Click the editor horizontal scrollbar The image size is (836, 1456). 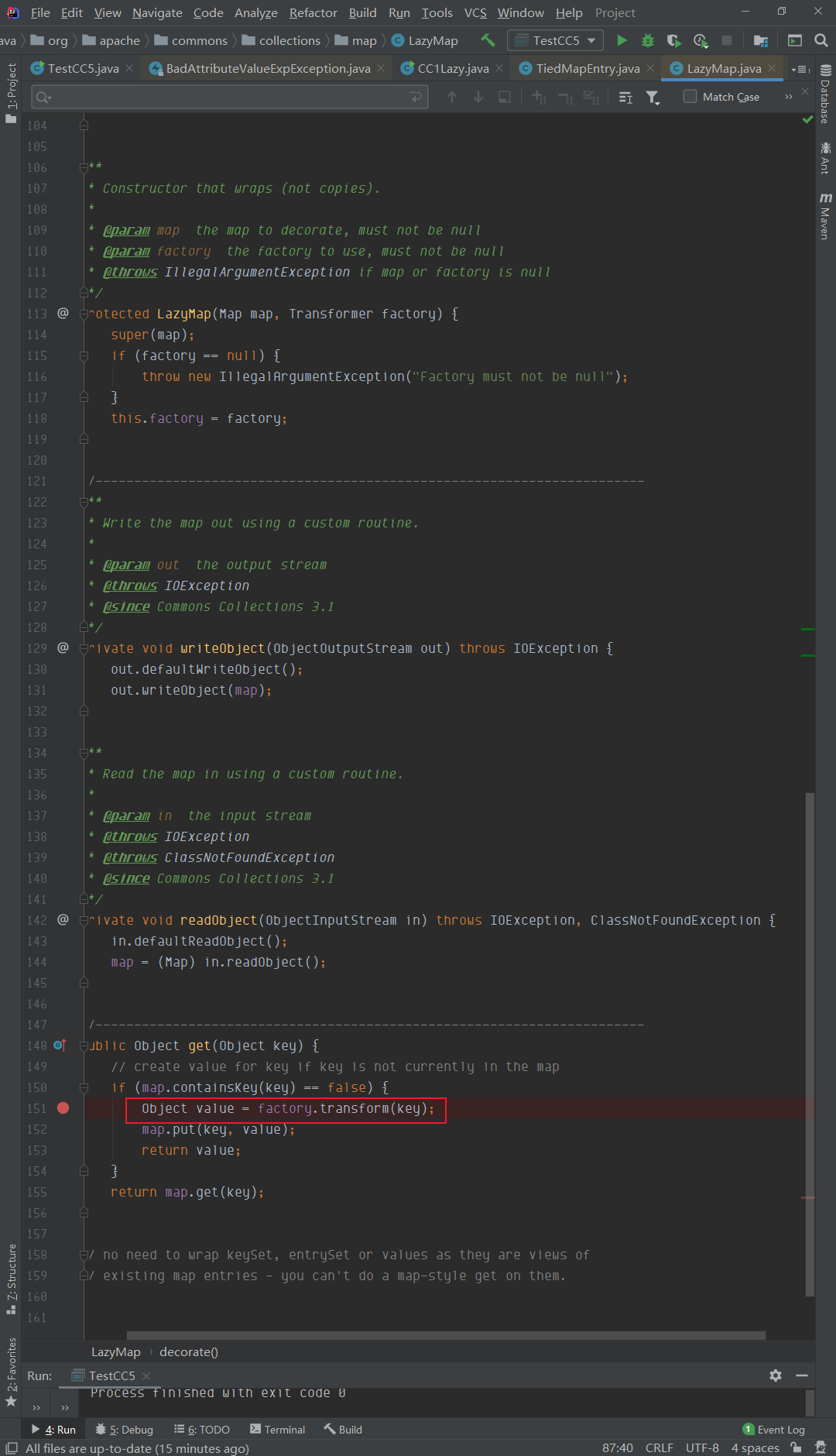[x=446, y=1335]
